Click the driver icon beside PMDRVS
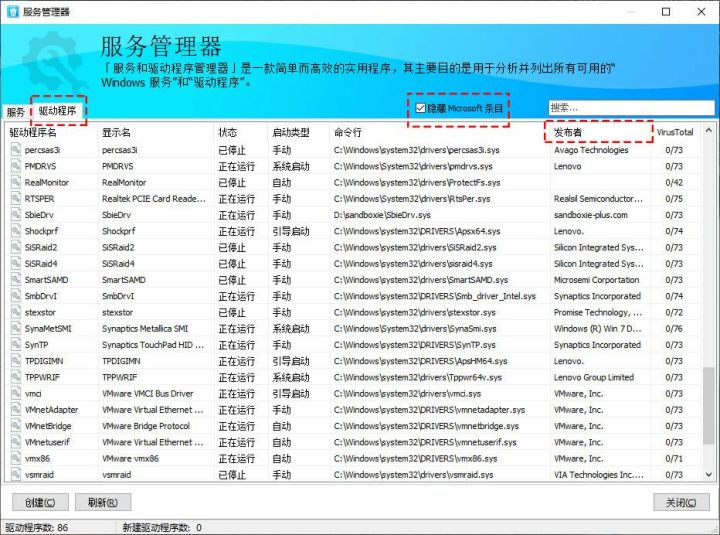Screen dimensions: 720x535 (x=16, y=166)
